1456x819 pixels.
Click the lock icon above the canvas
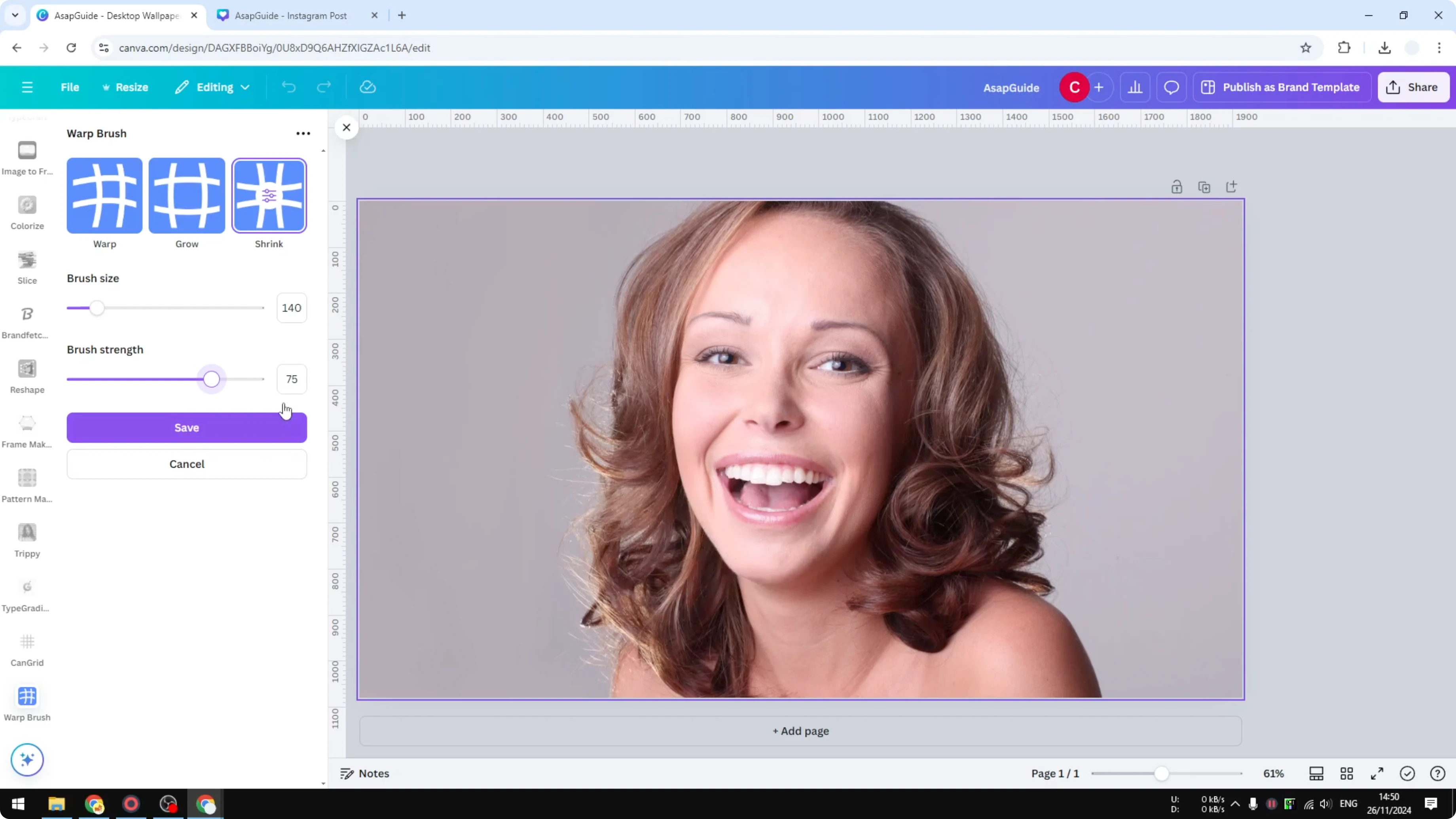(x=1177, y=186)
